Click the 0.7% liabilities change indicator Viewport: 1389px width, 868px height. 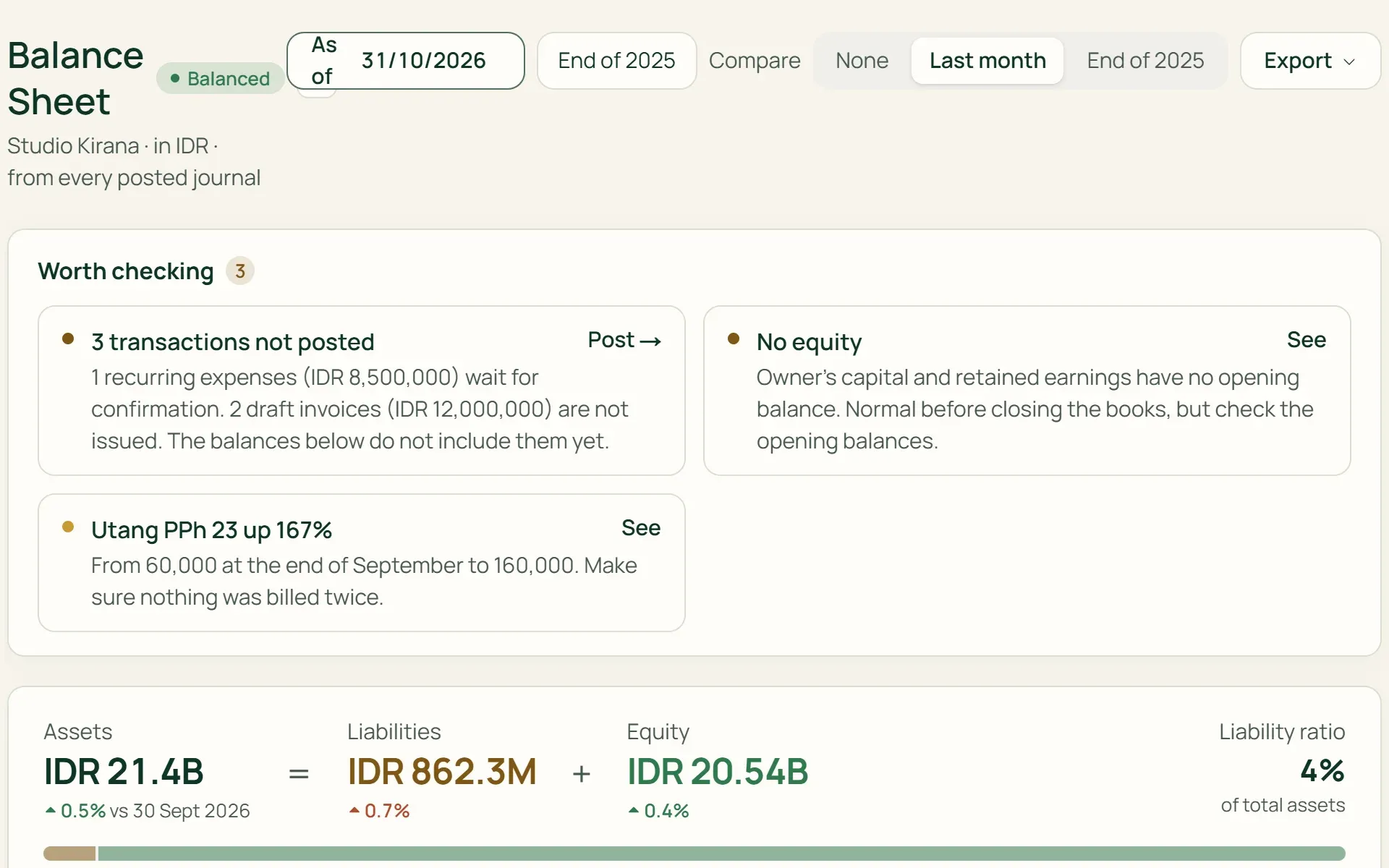pos(379,811)
